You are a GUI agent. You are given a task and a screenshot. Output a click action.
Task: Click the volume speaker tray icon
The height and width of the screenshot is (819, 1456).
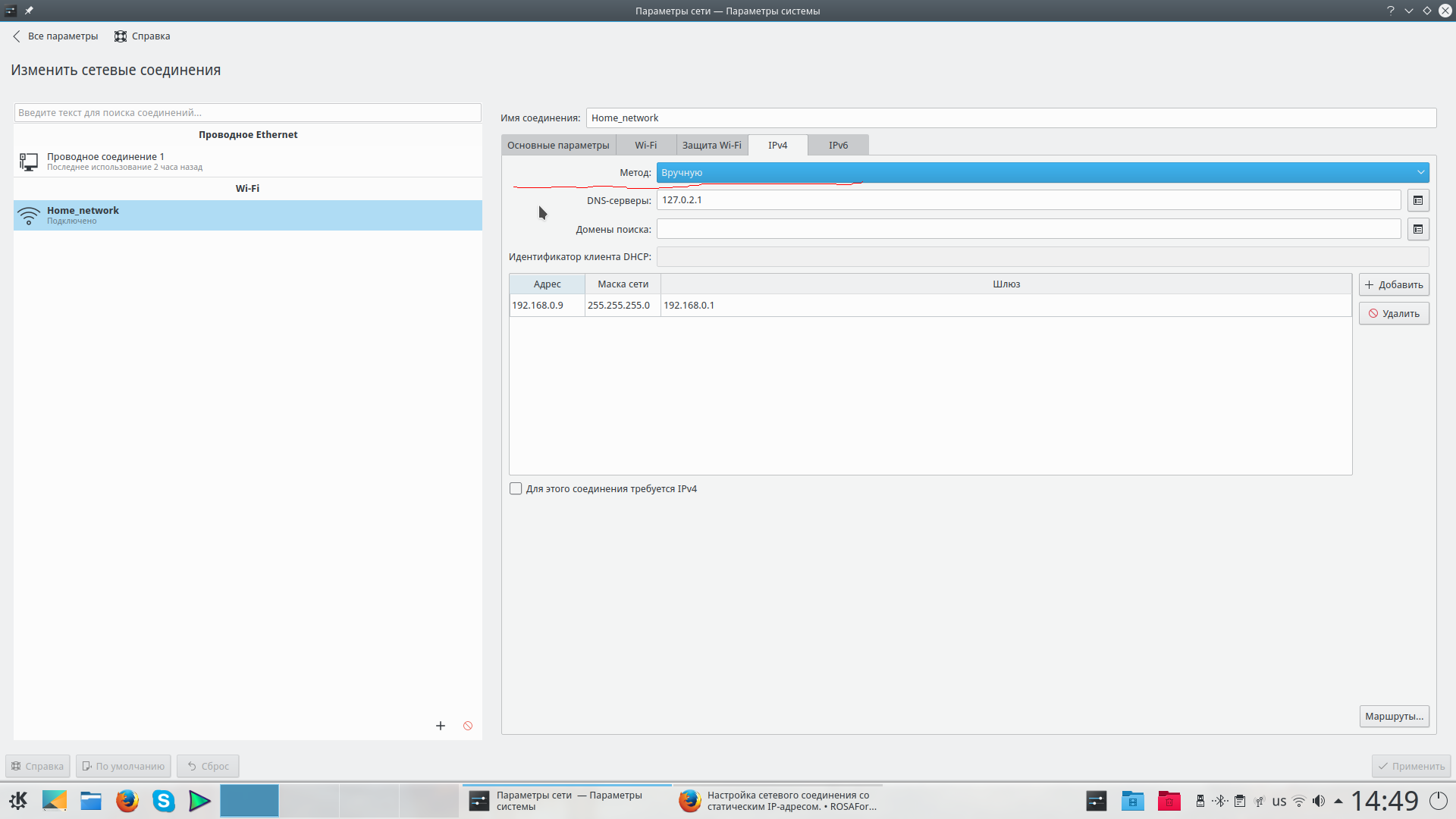point(1319,801)
